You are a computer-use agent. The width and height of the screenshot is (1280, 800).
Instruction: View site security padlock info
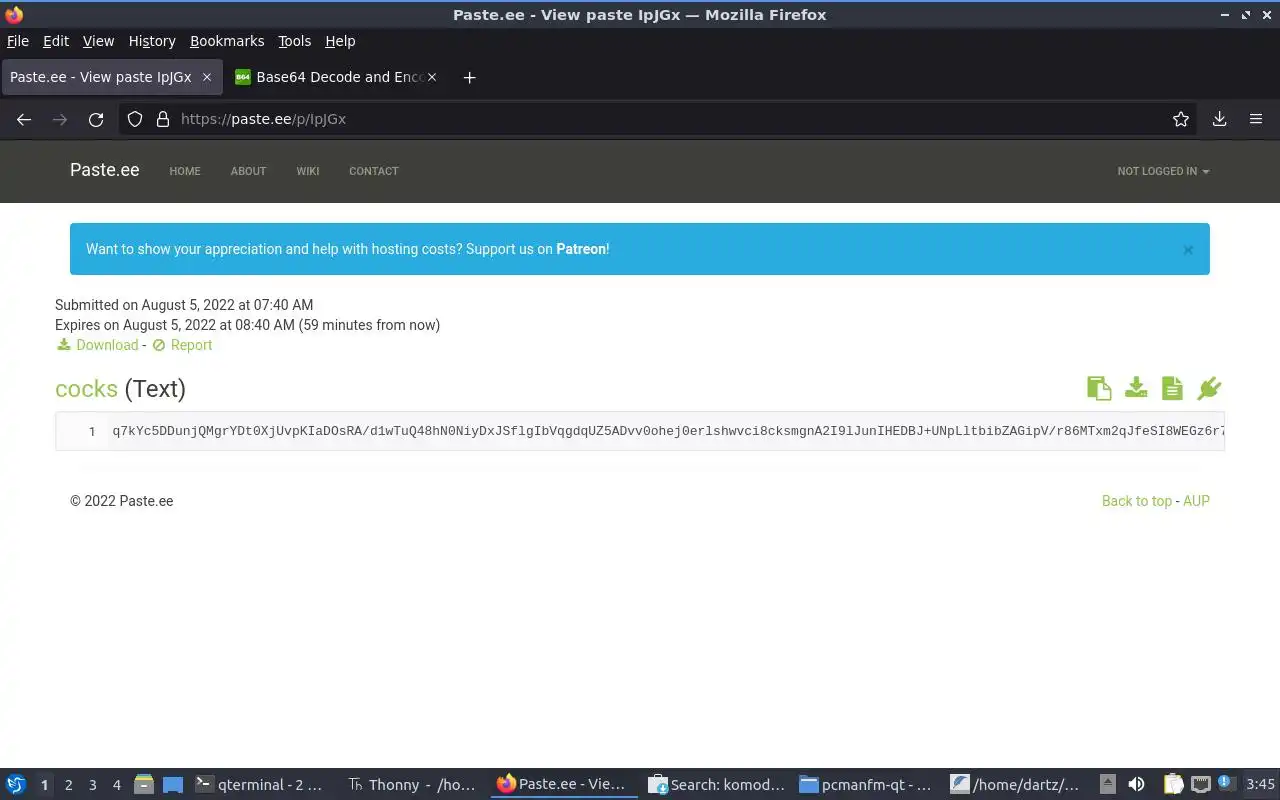coord(163,119)
